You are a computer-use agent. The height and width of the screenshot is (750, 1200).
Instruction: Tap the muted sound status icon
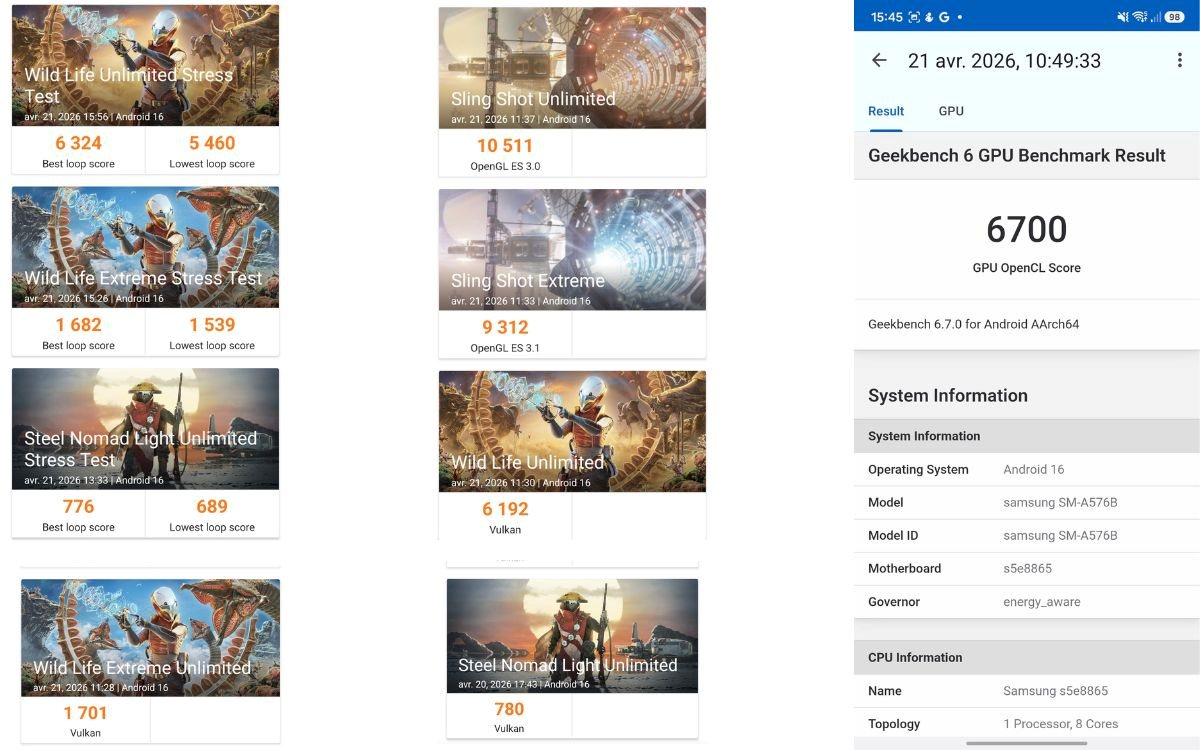(x=1122, y=17)
